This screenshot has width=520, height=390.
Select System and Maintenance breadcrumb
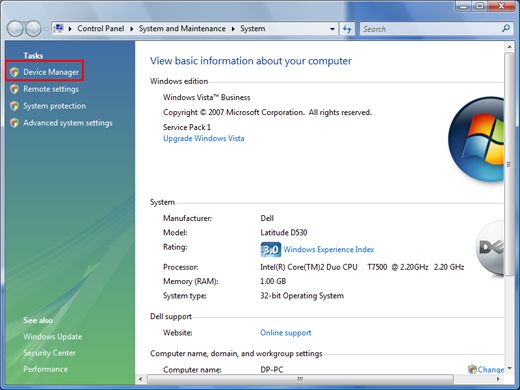tap(182, 29)
